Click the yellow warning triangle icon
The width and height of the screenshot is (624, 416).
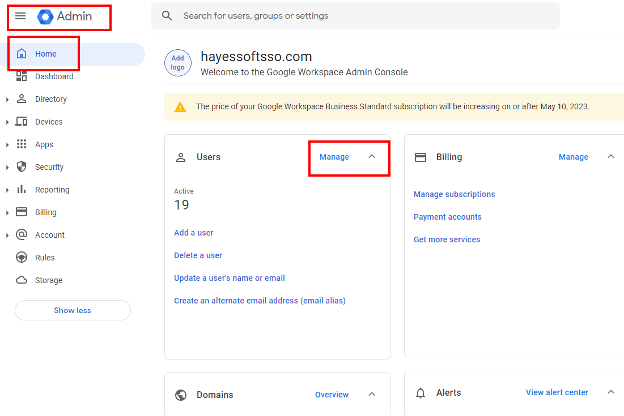tap(180, 107)
